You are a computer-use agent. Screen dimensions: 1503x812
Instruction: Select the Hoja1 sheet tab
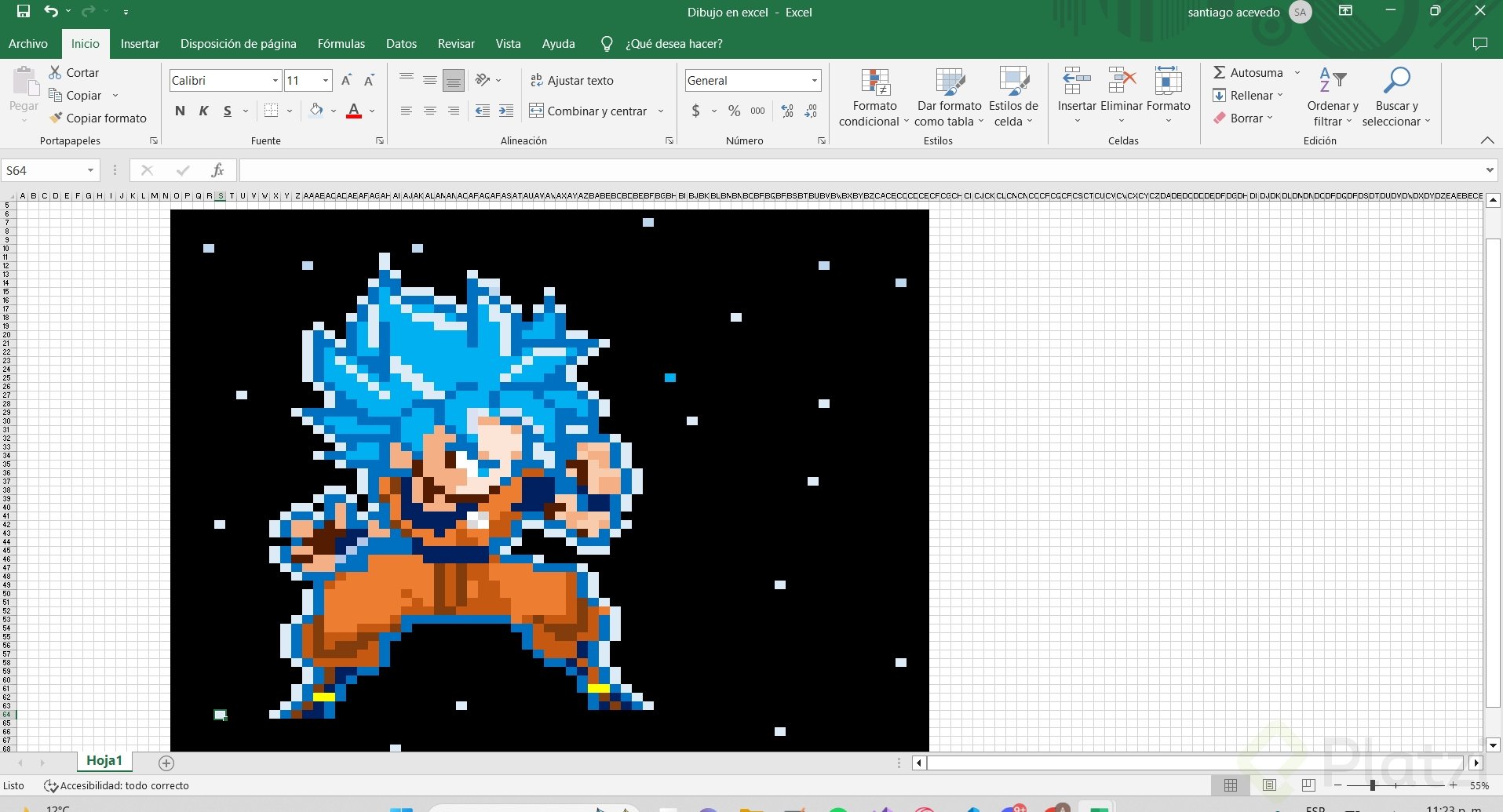(x=104, y=761)
